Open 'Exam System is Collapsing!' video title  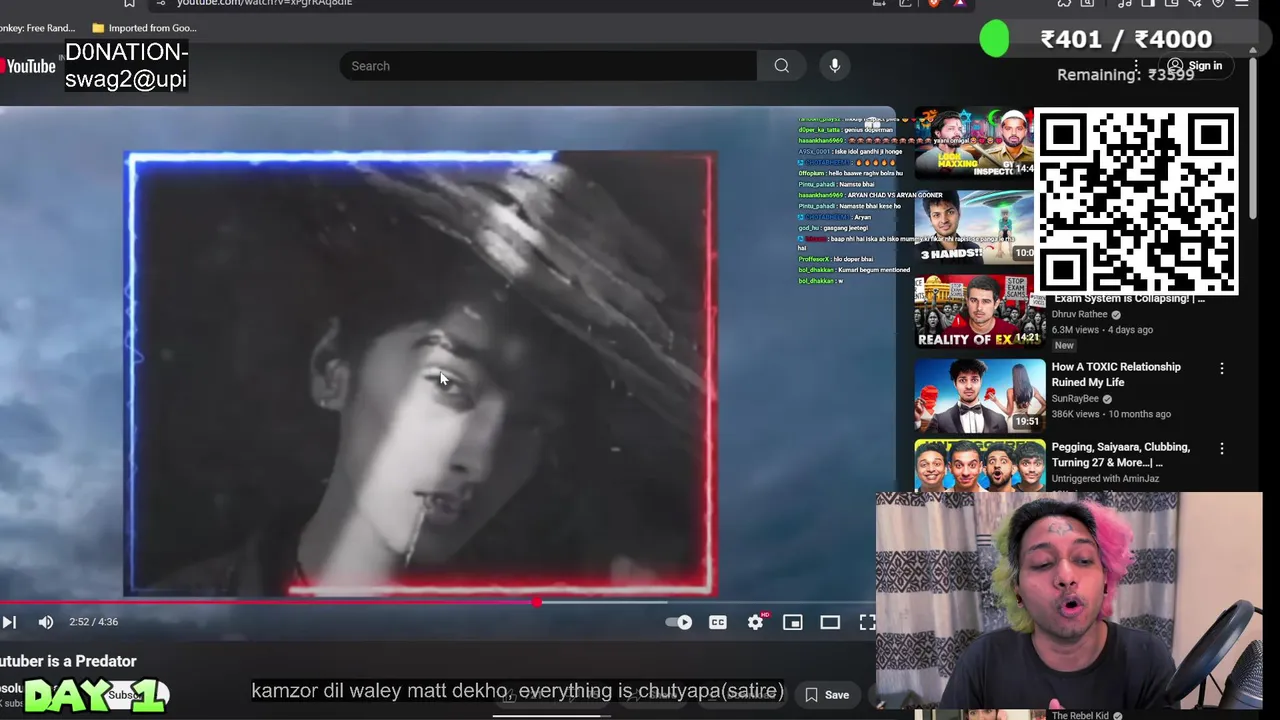coord(1129,298)
